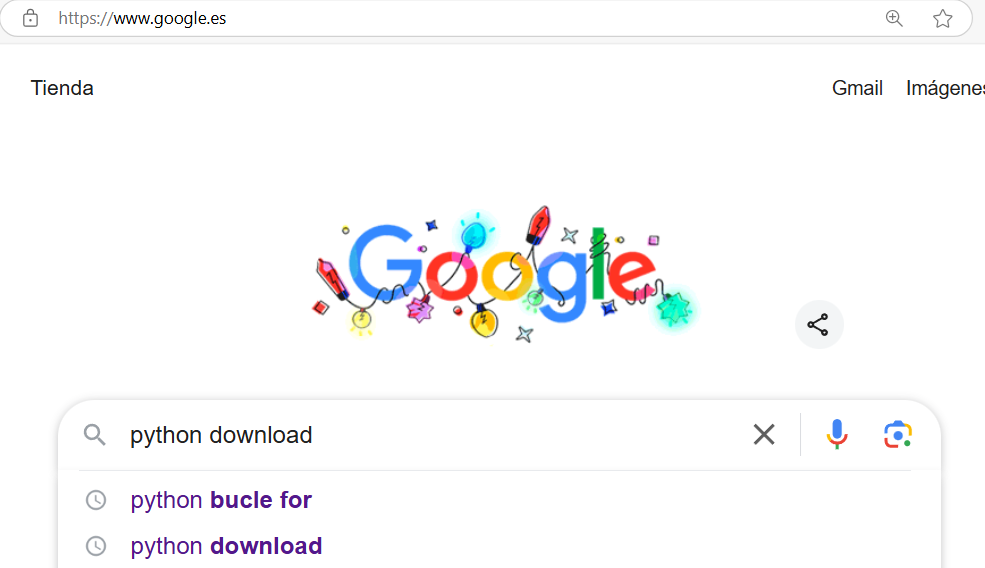Select the "python bucle for" suggestion

(221, 500)
